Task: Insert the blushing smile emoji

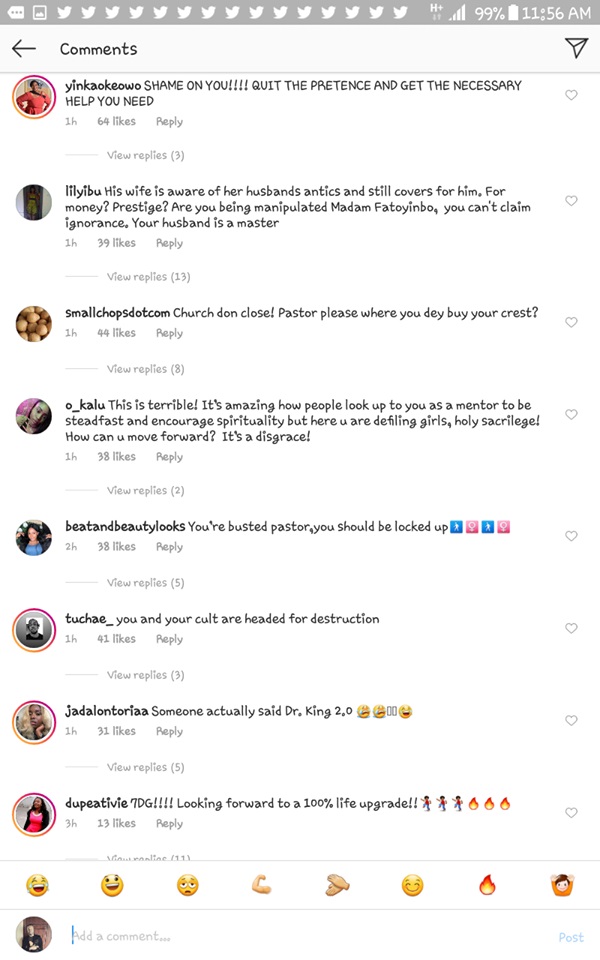Action: [412, 885]
